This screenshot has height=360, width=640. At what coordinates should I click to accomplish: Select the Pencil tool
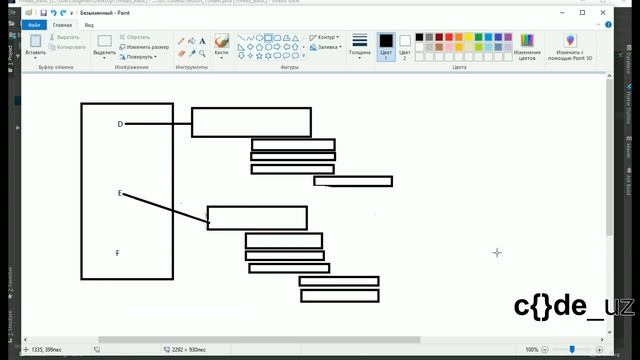181,41
